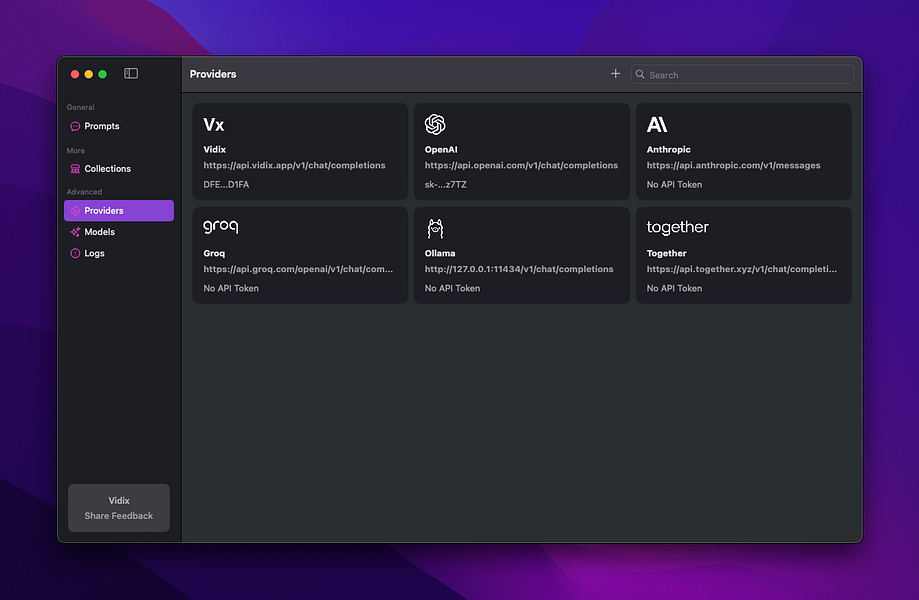
Task: Click the magnifier icon in search
Action: [x=640, y=74]
